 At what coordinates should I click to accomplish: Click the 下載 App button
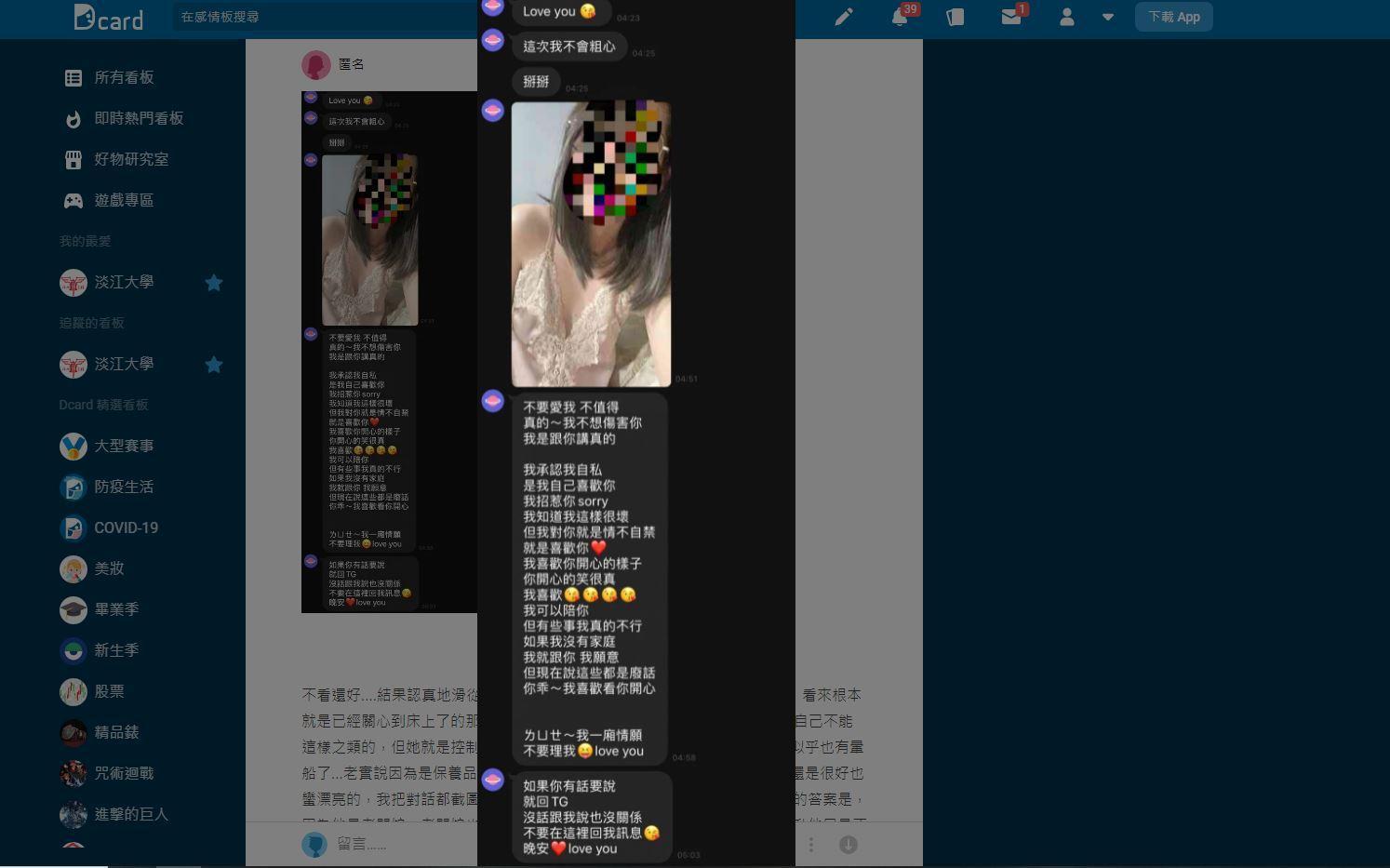[x=1173, y=17]
